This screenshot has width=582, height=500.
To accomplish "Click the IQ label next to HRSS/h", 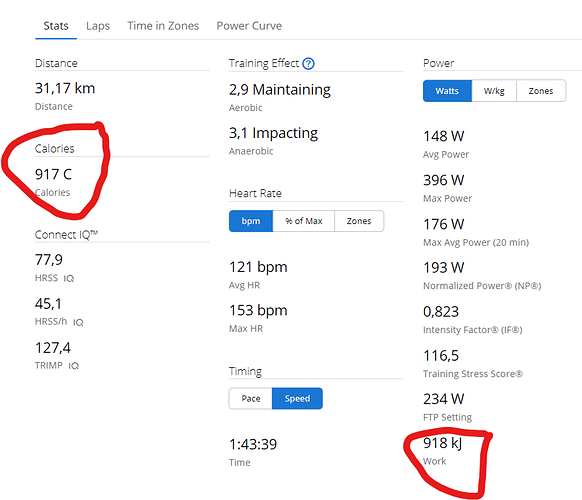I will tap(78, 322).
